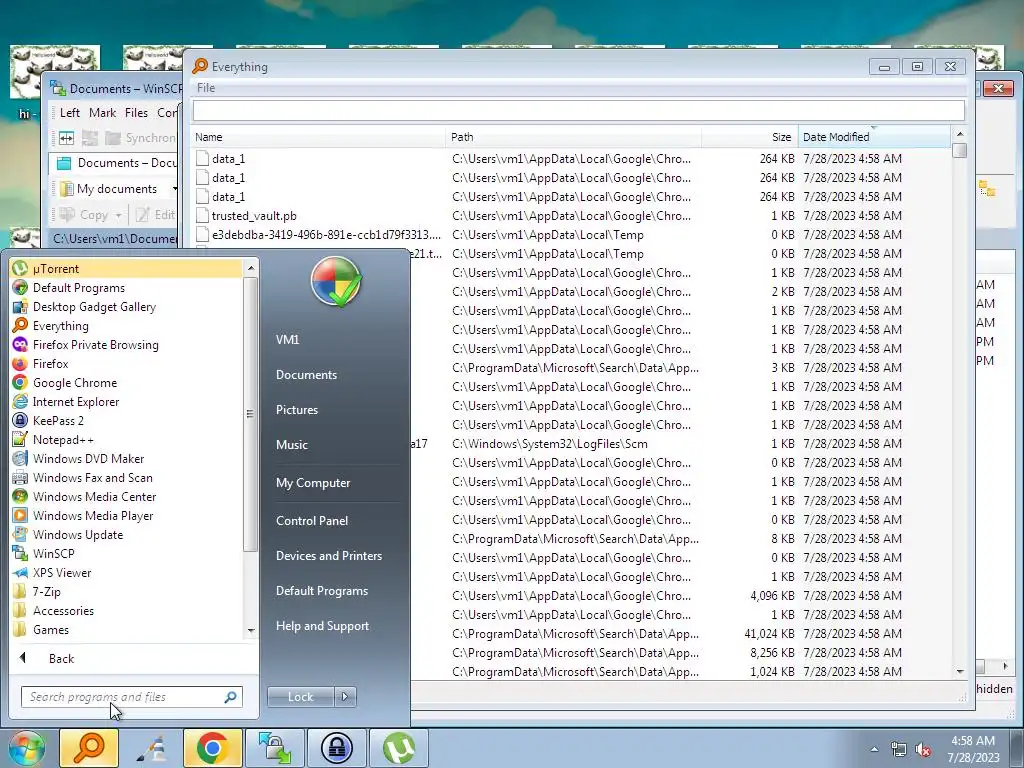The height and width of the screenshot is (768, 1024).
Task: Open Pictures from Start menu
Action: pos(296,410)
